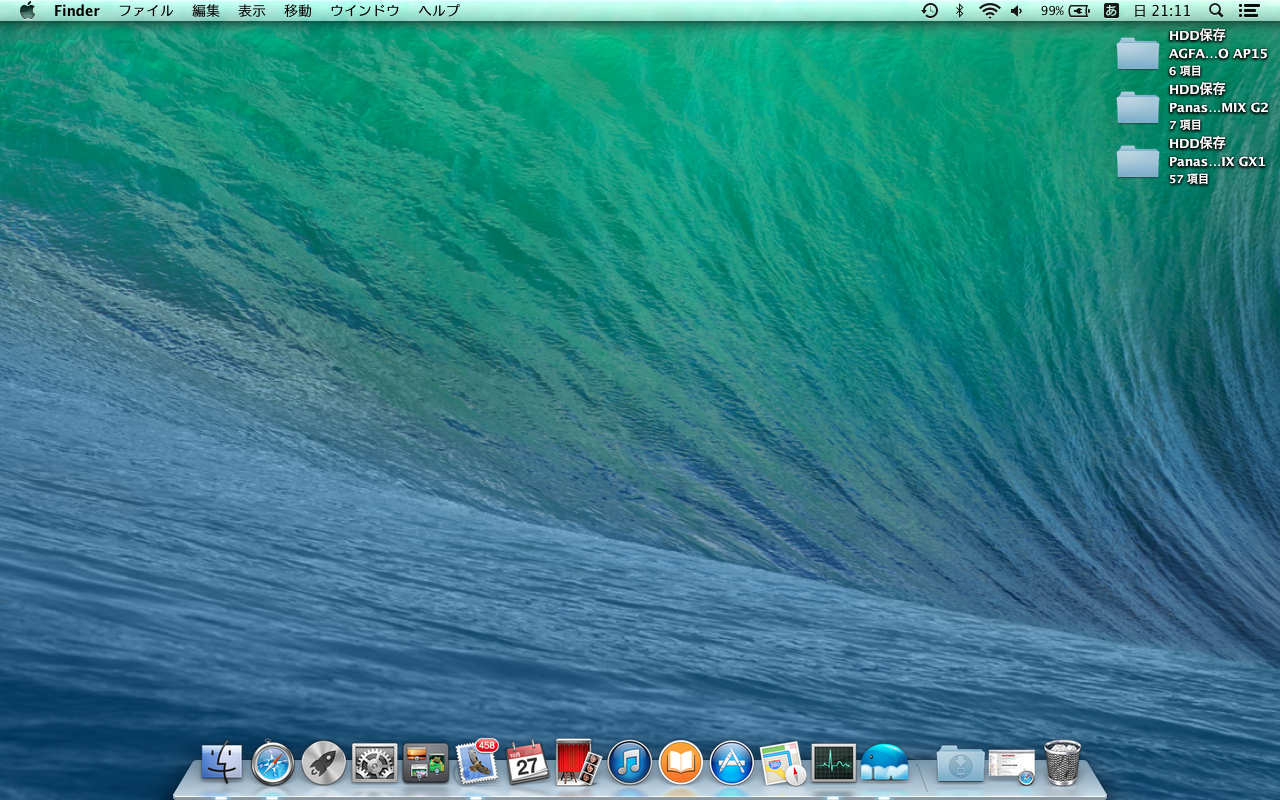Launch Launchpad via the rocket icon
The width and height of the screenshot is (1280, 800).
(324, 763)
